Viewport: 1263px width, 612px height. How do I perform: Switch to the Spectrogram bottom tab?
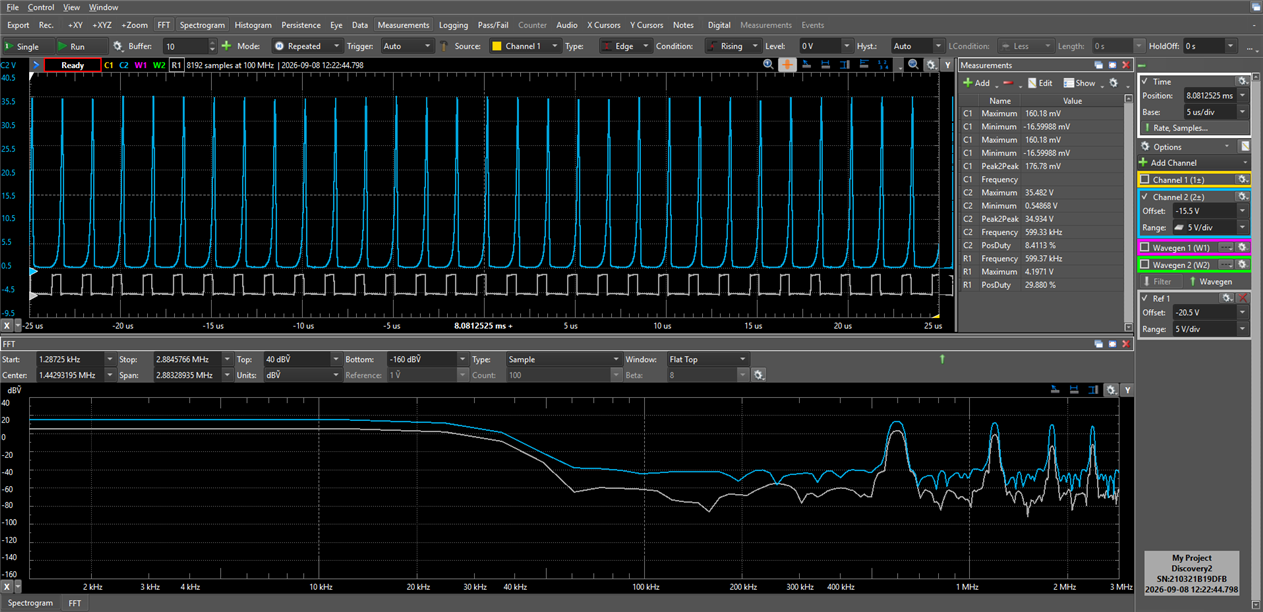[29, 603]
